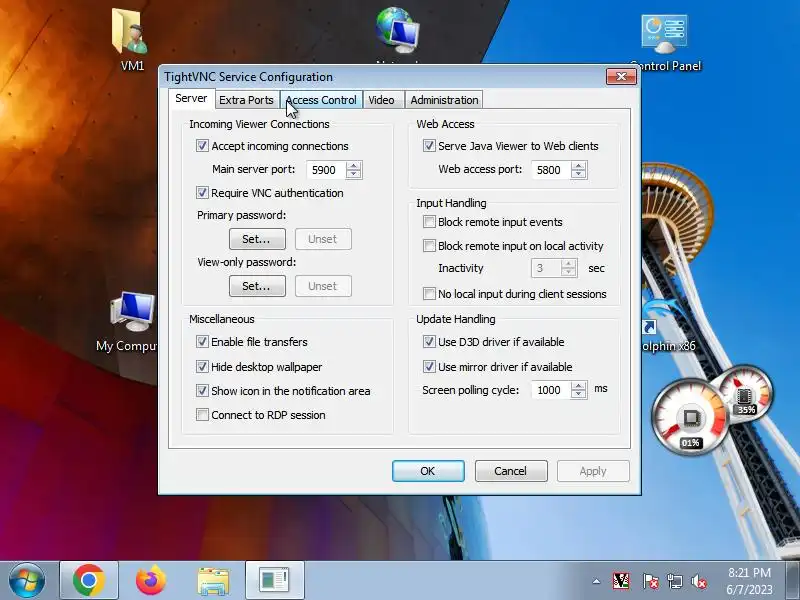Click Set for View-only password
This screenshot has width=800, height=600.
pos(257,286)
